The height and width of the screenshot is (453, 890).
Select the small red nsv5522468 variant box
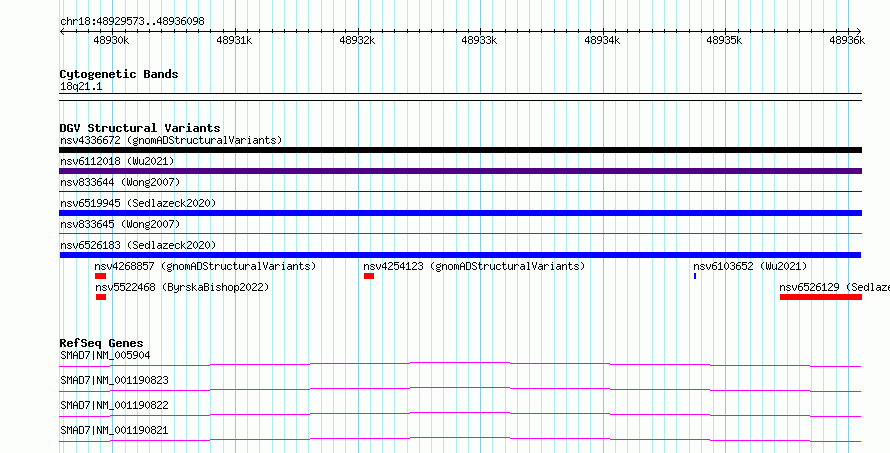pyautogui.click(x=101, y=297)
